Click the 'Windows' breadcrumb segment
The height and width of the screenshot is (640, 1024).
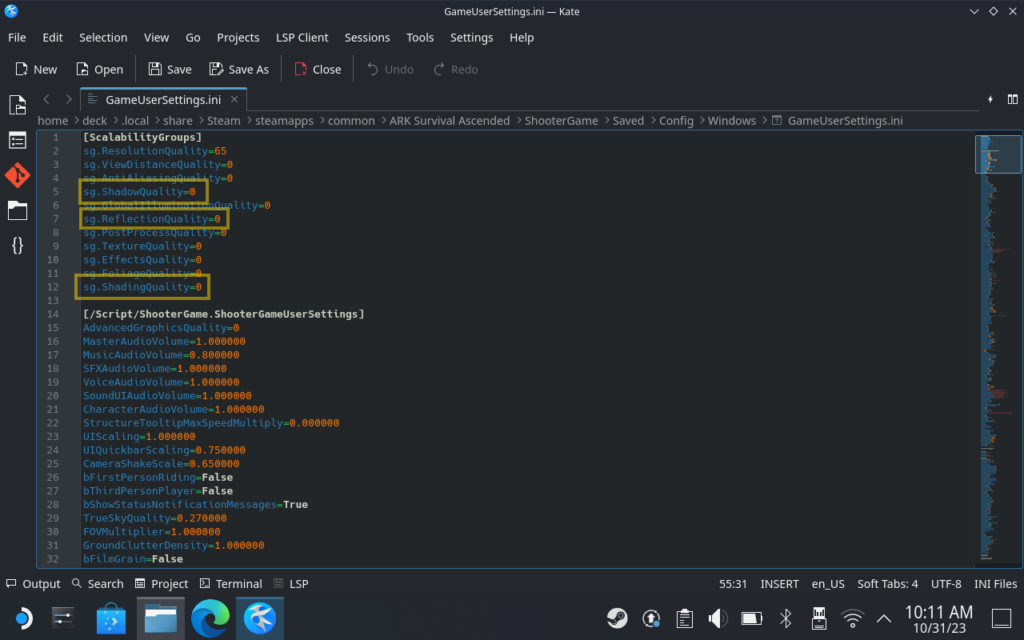[731, 121]
